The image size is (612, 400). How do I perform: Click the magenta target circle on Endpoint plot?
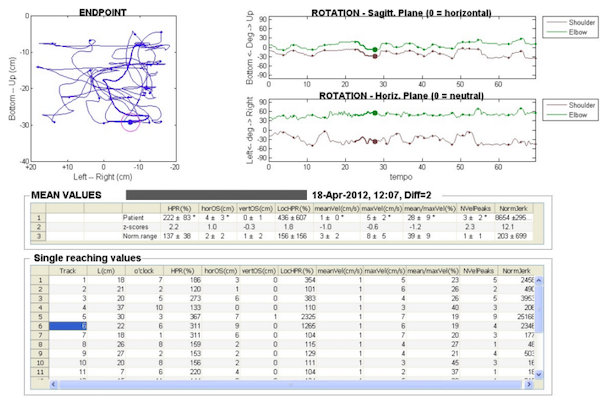click(130, 122)
